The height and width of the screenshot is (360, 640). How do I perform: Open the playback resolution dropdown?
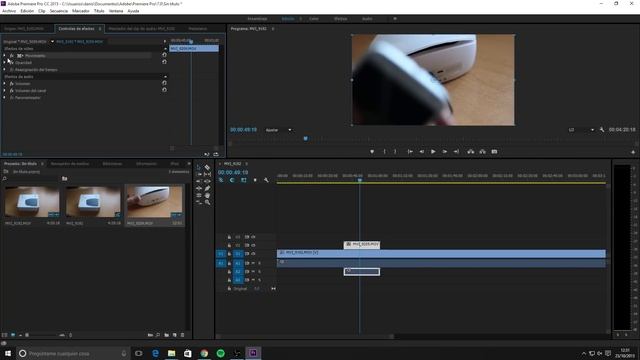[x=582, y=130]
